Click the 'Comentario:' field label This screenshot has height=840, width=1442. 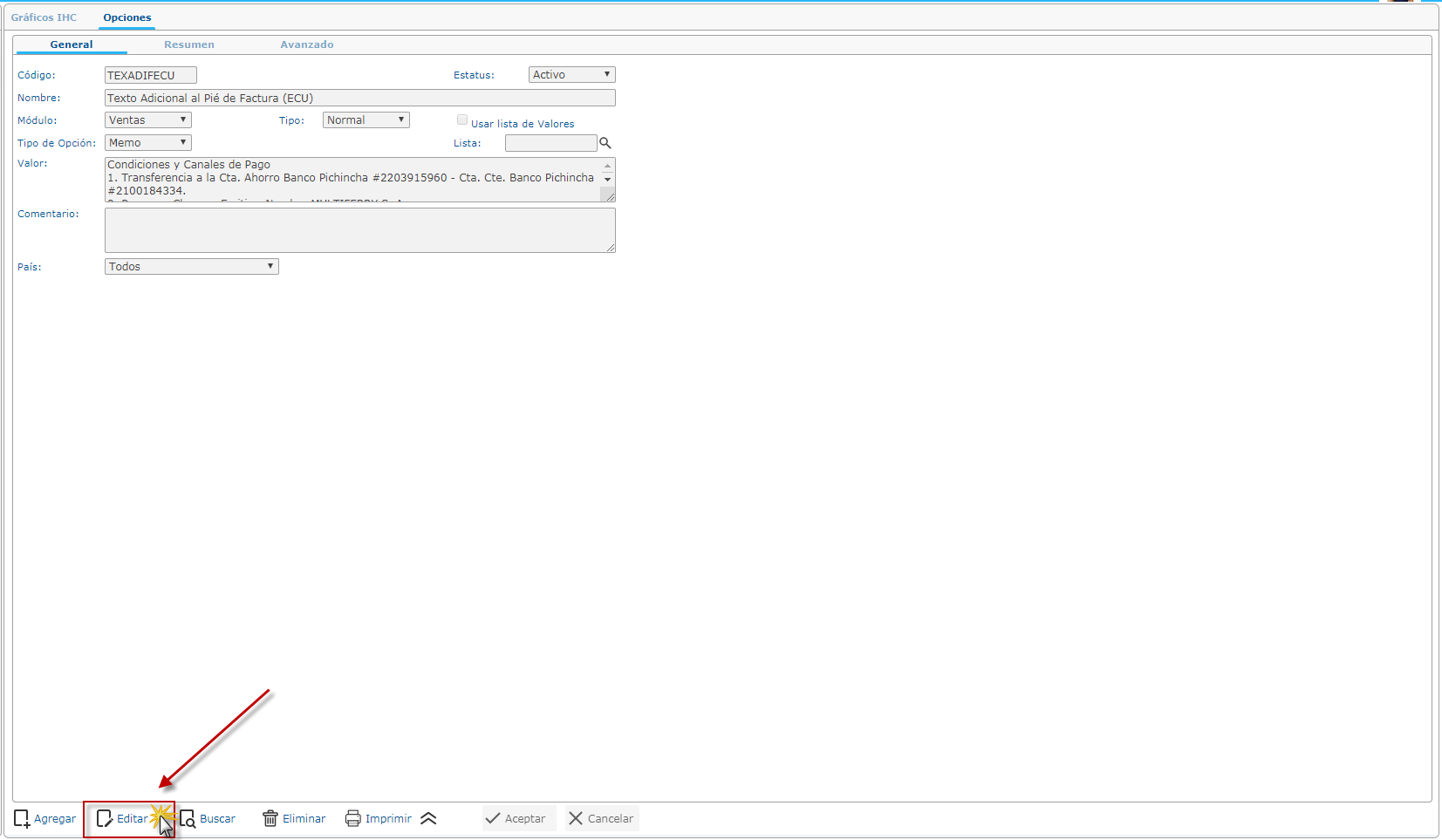click(48, 215)
